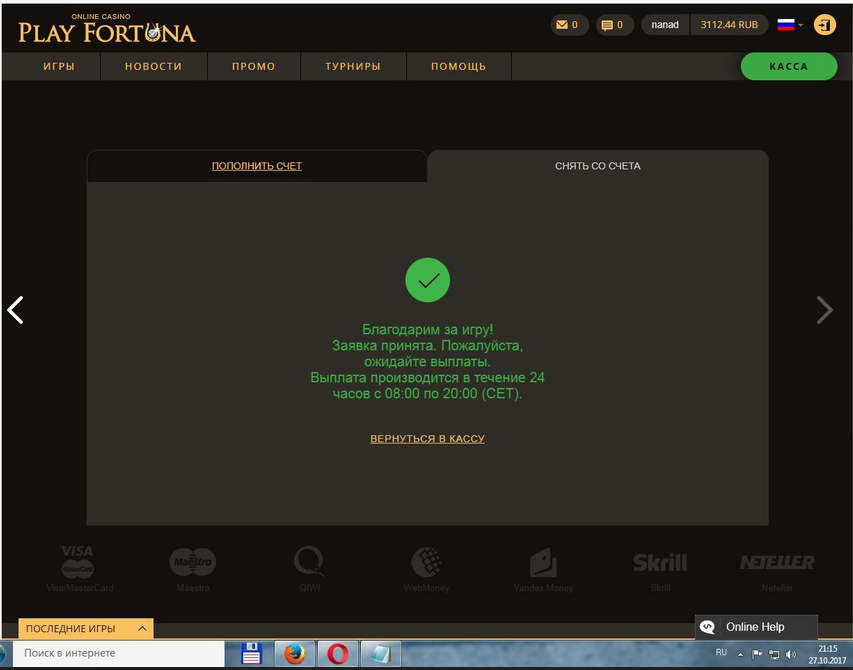
Task: Click the Online Help chat bubble icon
Action: tap(707, 627)
